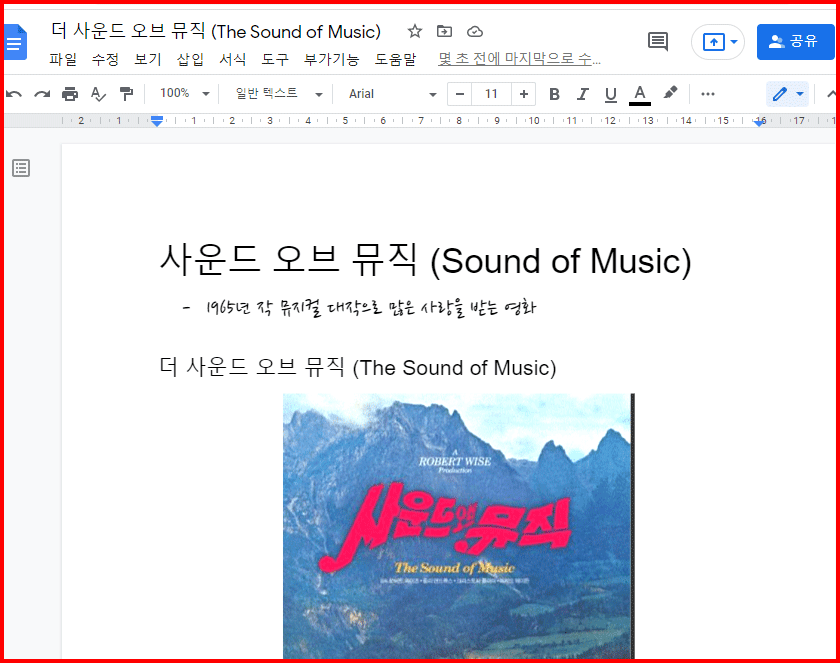Click the right indent marker on ruler

(x=759, y=122)
